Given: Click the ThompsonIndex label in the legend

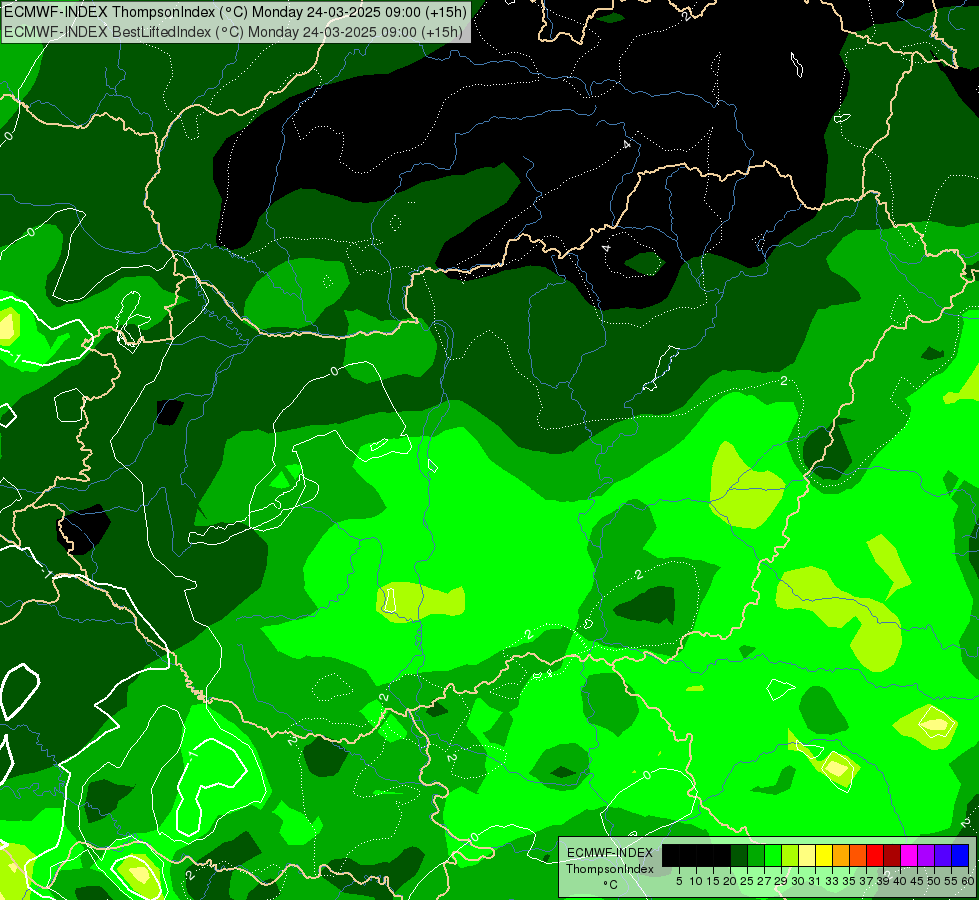Looking at the screenshot, I should coord(610,869).
